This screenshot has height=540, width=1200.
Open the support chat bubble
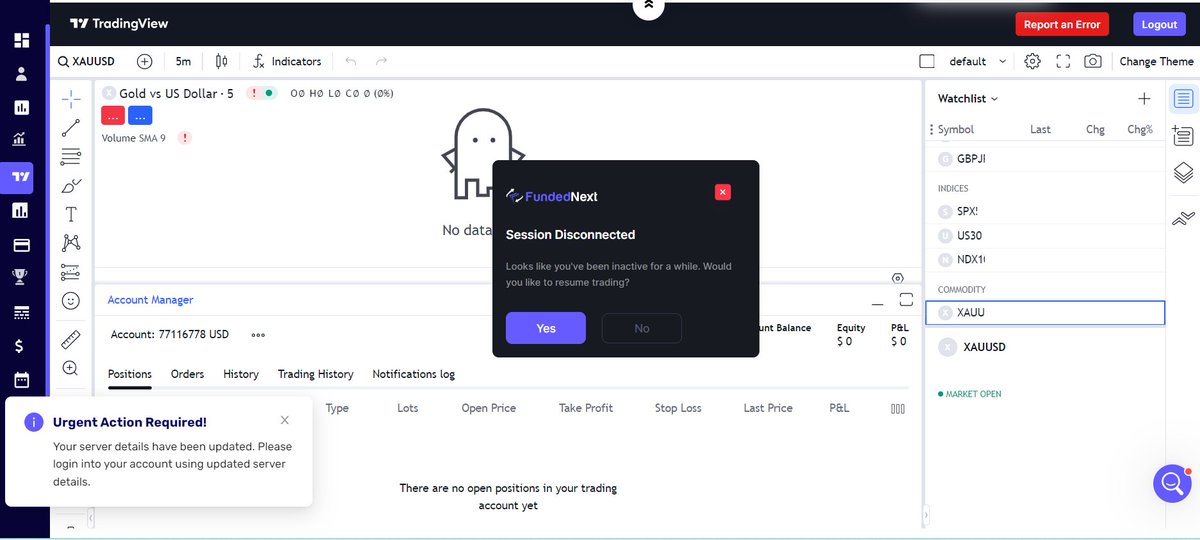tap(1172, 483)
